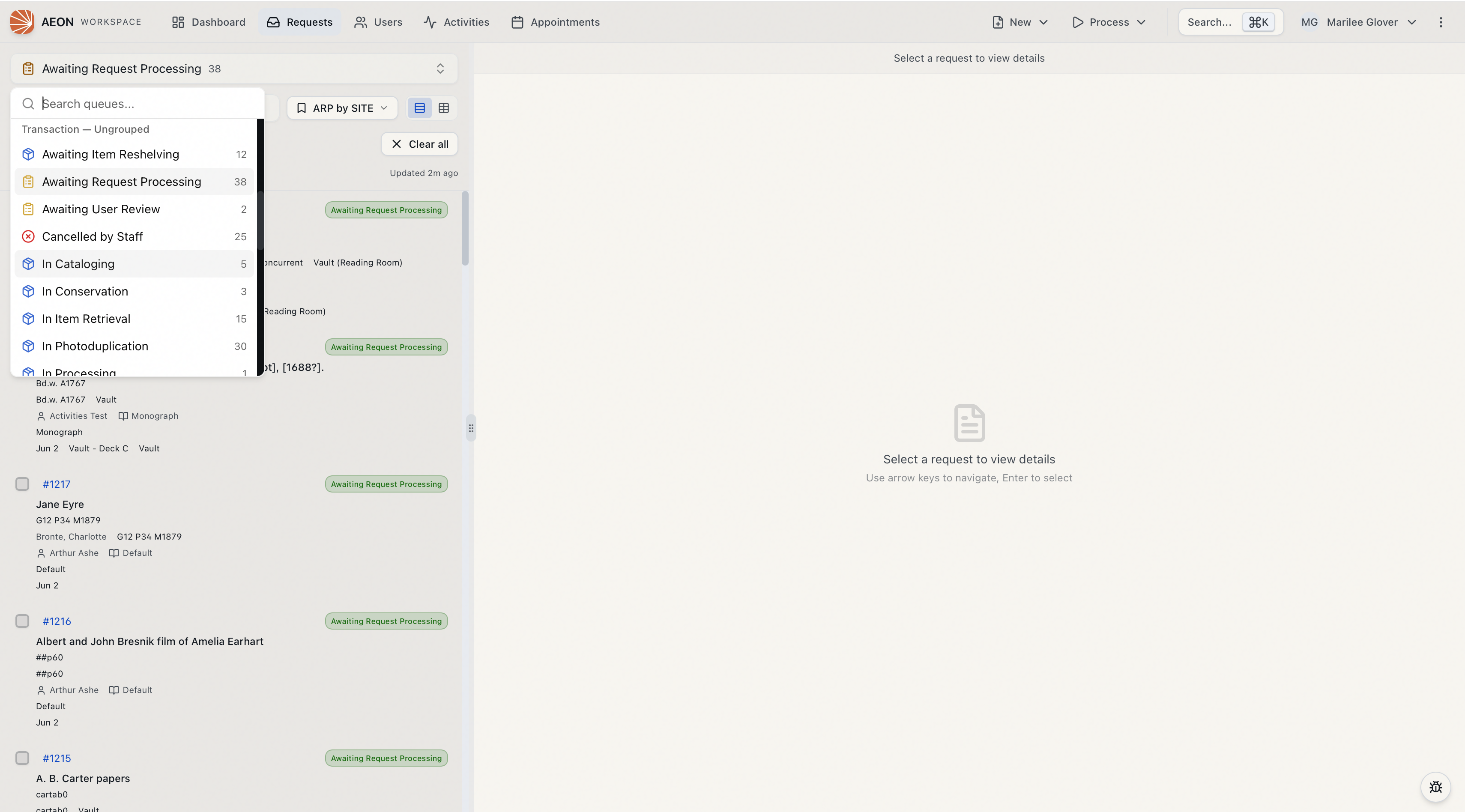Expand the Process dropdown menu
The image size is (1465, 812).
pyautogui.click(x=1109, y=21)
